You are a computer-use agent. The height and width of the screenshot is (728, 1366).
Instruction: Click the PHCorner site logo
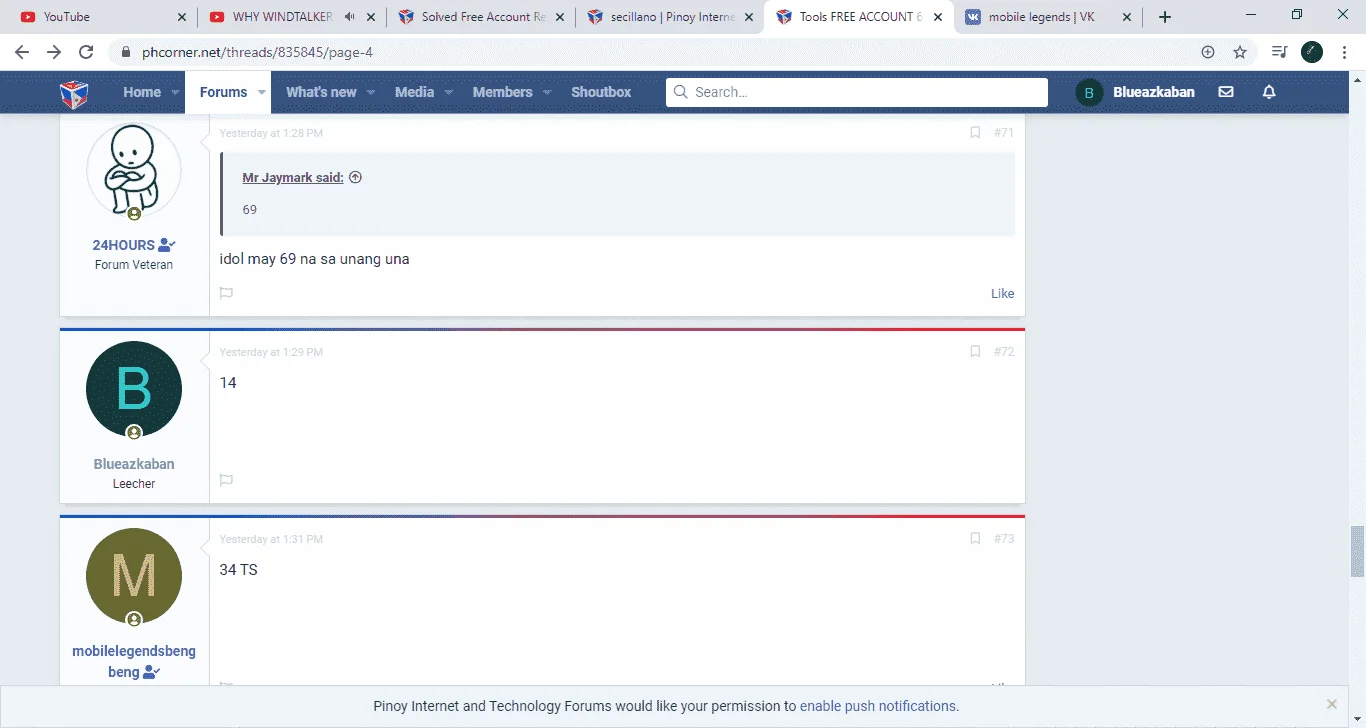74,93
